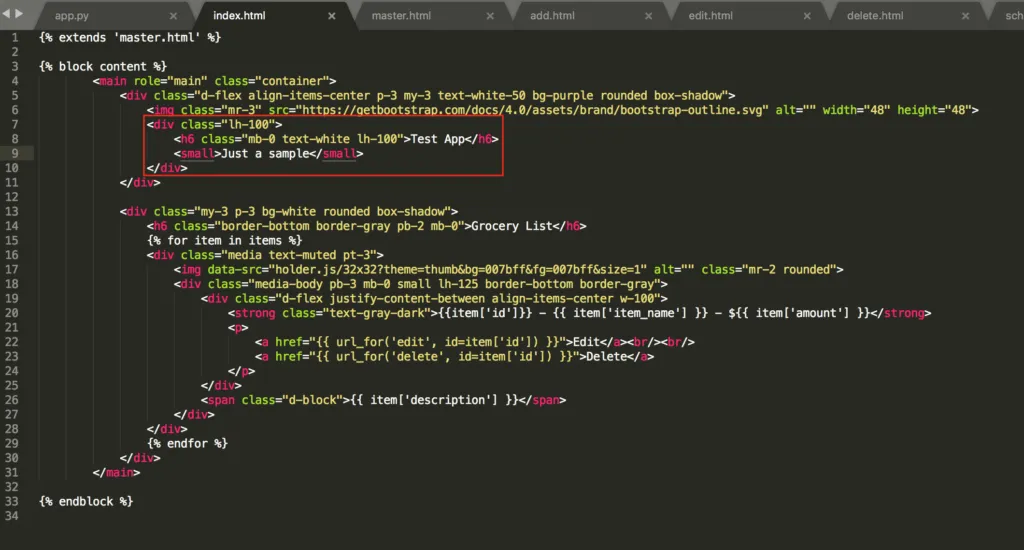Click the holder.js data-src attribute
Image resolution: width=1024 pixels, height=550 pixels.
pyautogui.click(x=427, y=270)
